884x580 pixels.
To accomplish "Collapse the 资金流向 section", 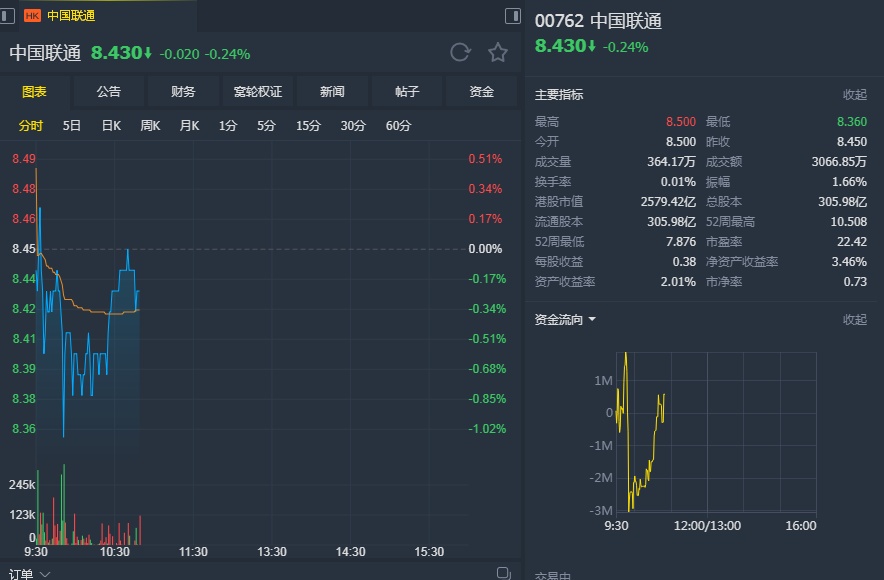I will (855, 320).
